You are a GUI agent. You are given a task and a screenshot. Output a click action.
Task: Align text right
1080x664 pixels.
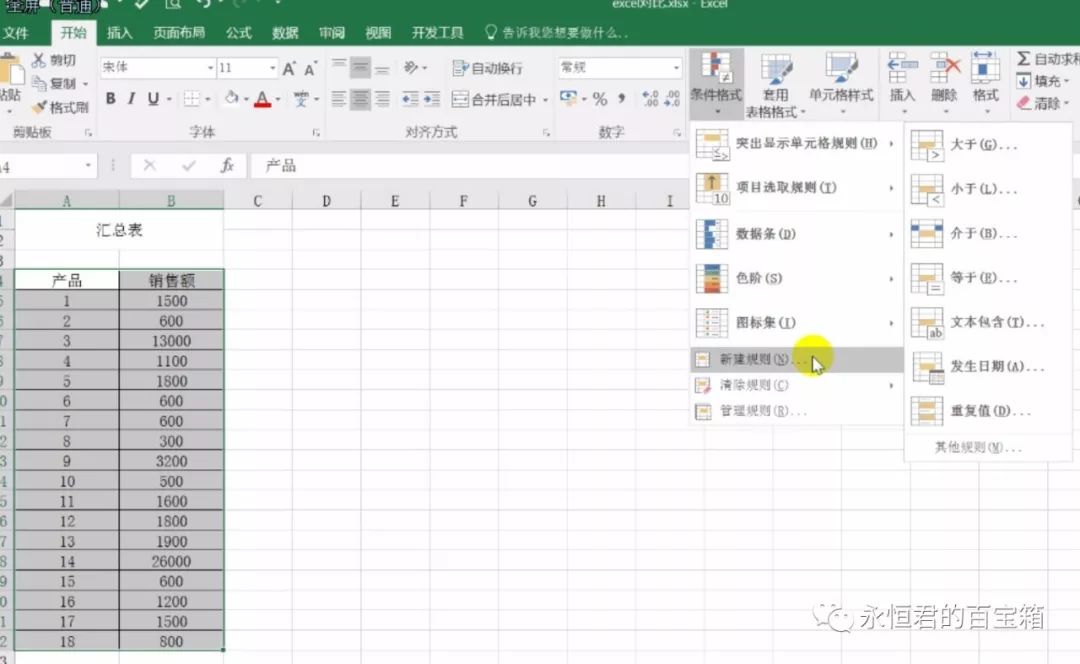(x=382, y=99)
